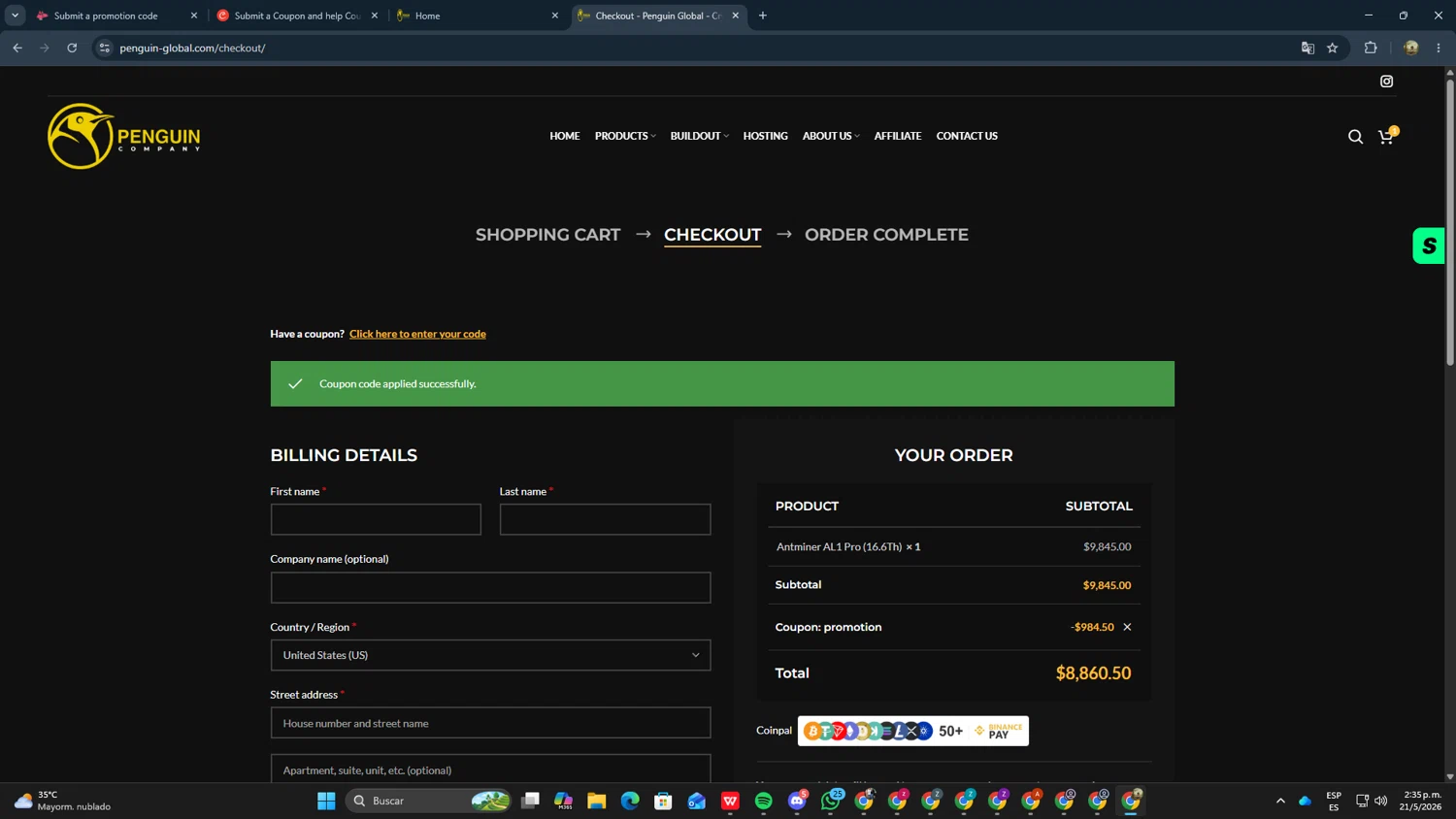Open WhatsApp from the taskbar

(x=831, y=801)
